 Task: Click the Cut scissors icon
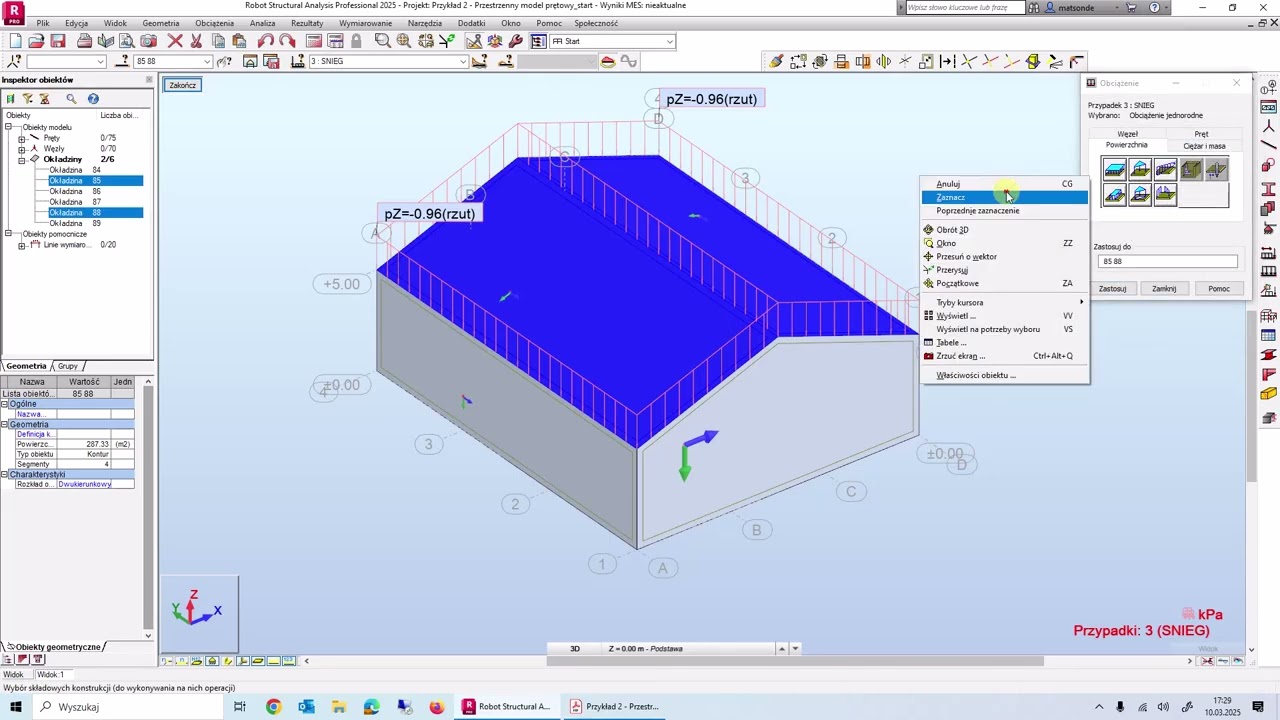click(x=196, y=41)
